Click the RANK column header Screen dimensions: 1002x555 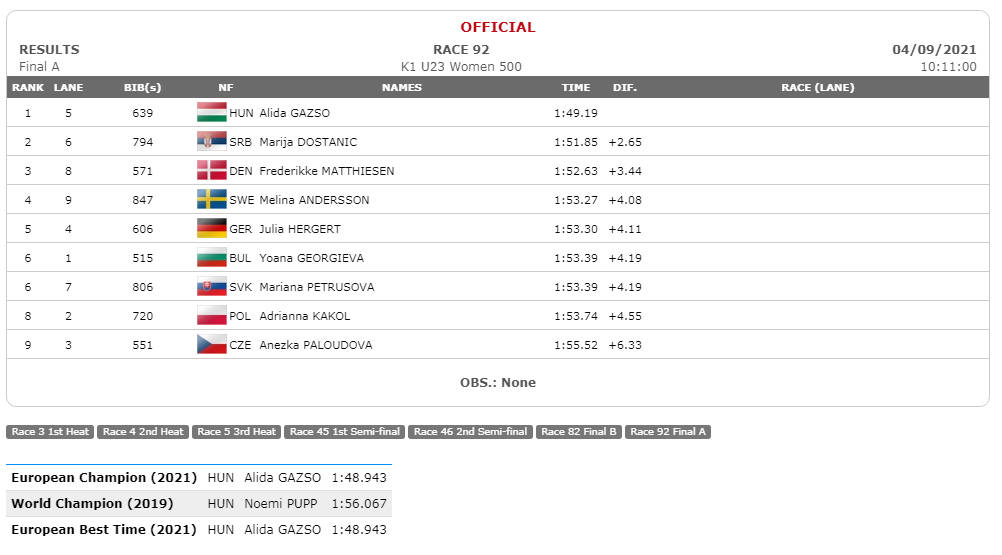click(27, 87)
